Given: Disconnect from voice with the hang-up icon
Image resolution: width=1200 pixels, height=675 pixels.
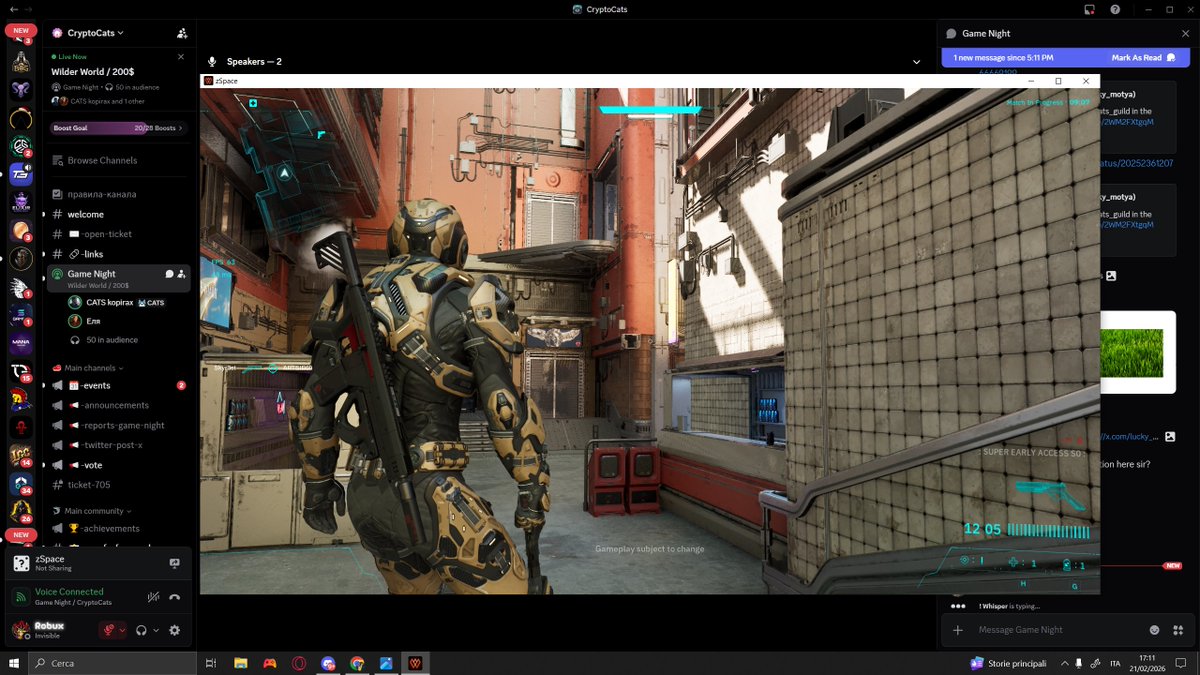Looking at the screenshot, I should (x=175, y=597).
